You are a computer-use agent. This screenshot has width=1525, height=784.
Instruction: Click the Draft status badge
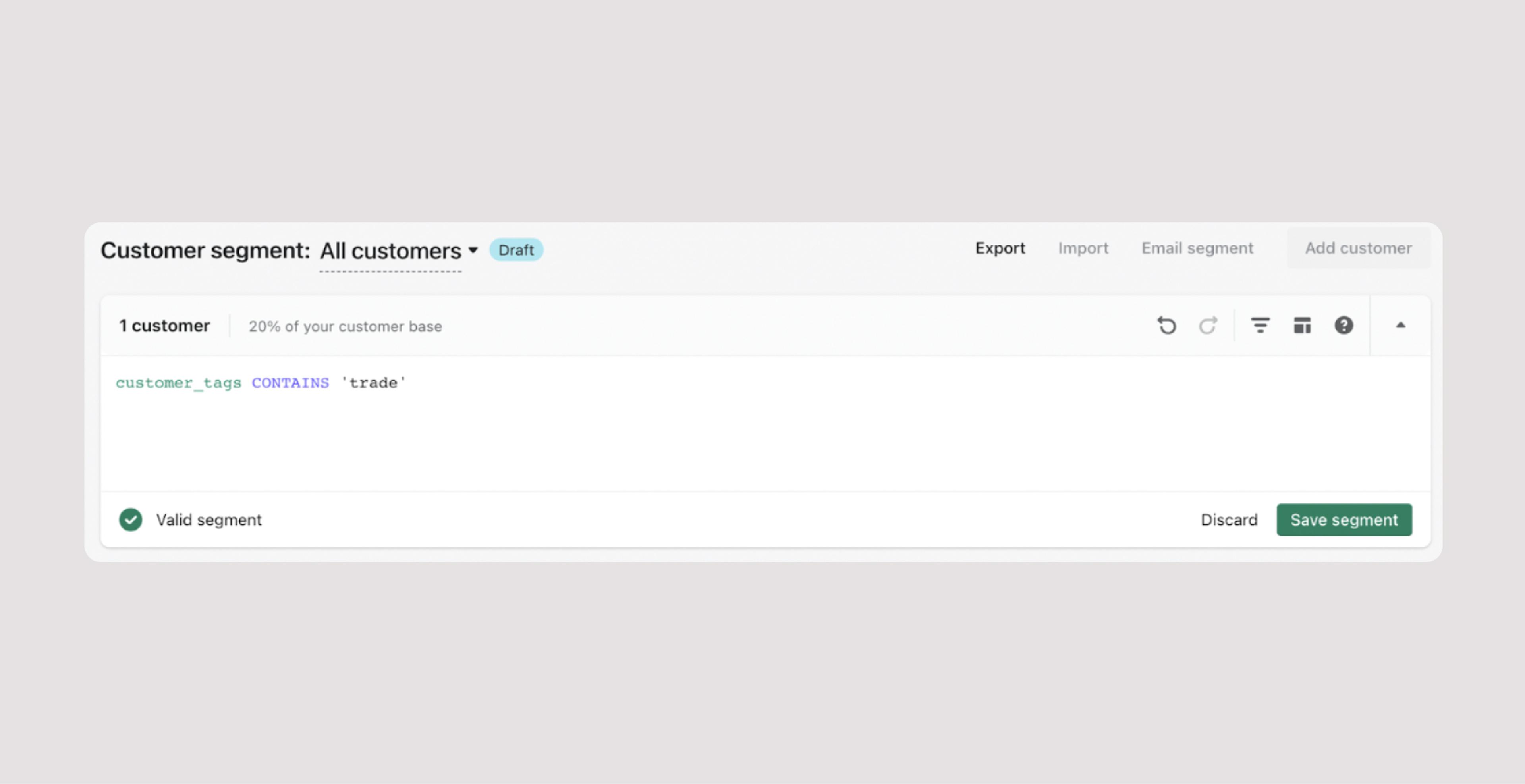[x=515, y=250]
